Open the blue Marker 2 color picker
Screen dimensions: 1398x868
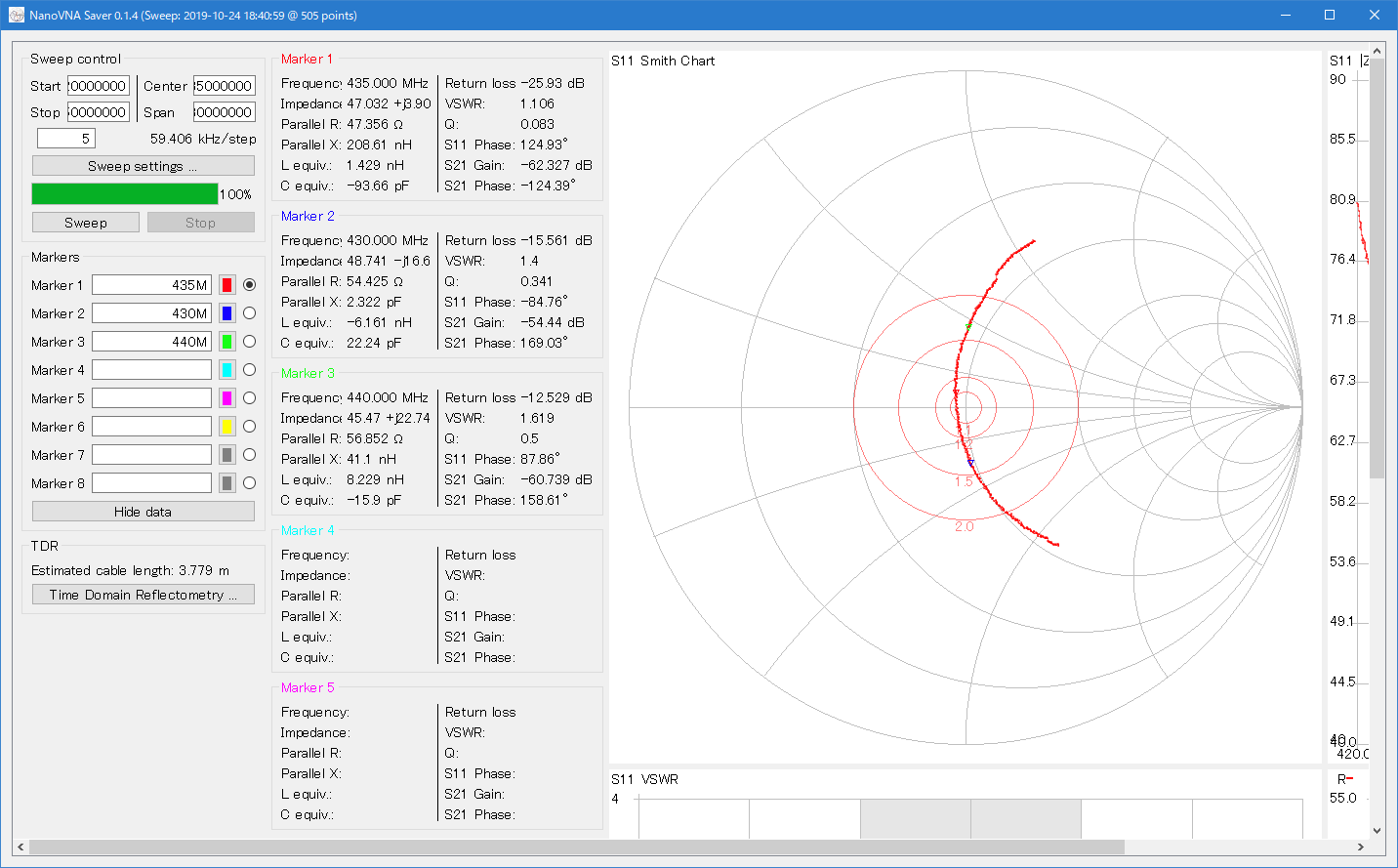pos(227,313)
